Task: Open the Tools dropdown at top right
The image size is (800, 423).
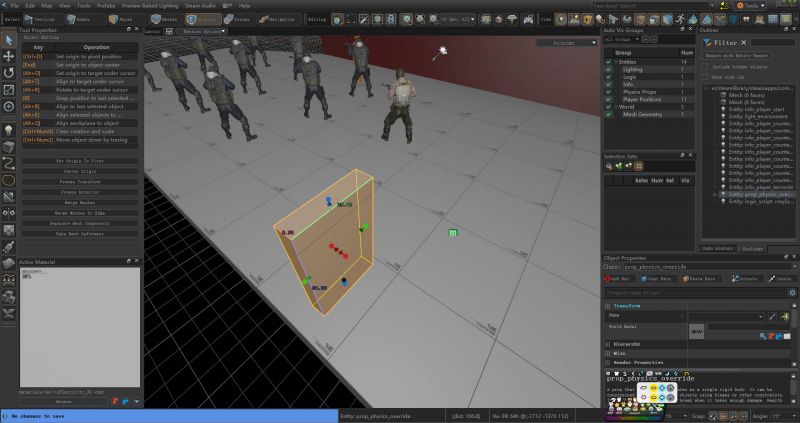Action: click(x=751, y=6)
